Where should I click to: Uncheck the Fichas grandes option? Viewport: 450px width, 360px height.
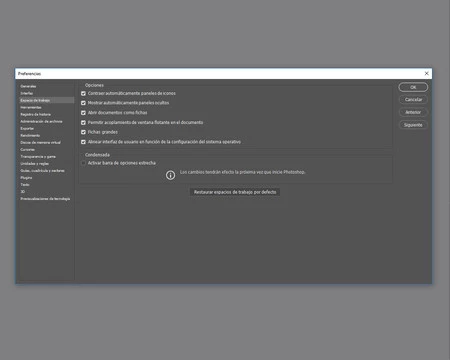tap(83, 132)
